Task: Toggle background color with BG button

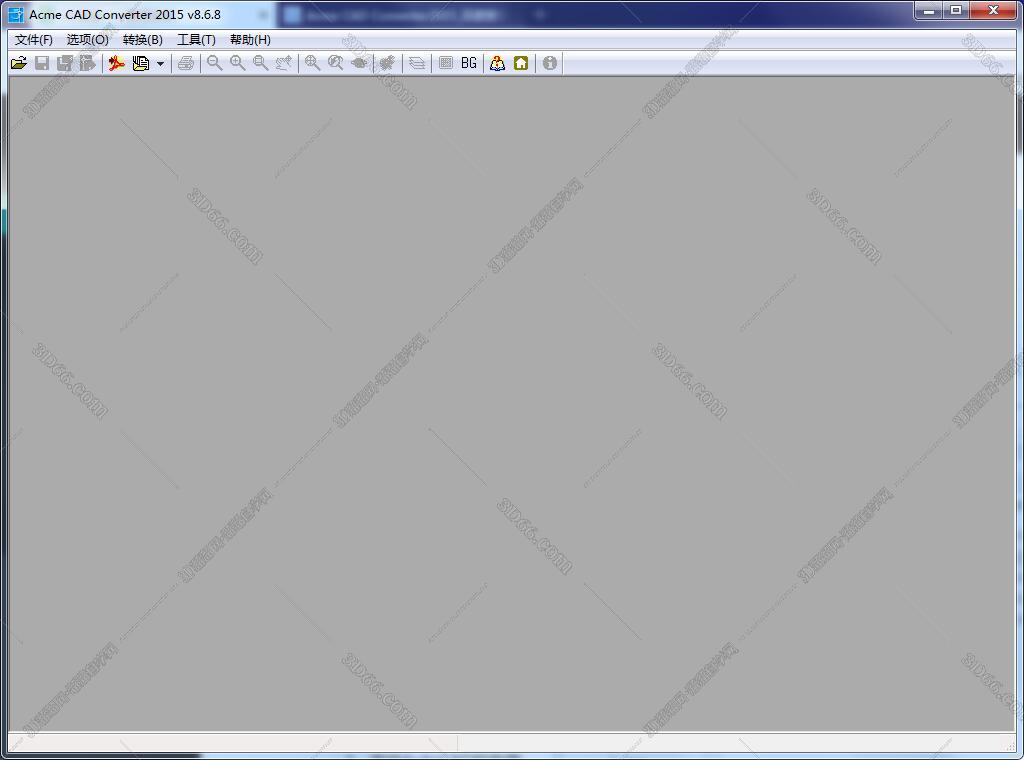Action: tap(469, 63)
